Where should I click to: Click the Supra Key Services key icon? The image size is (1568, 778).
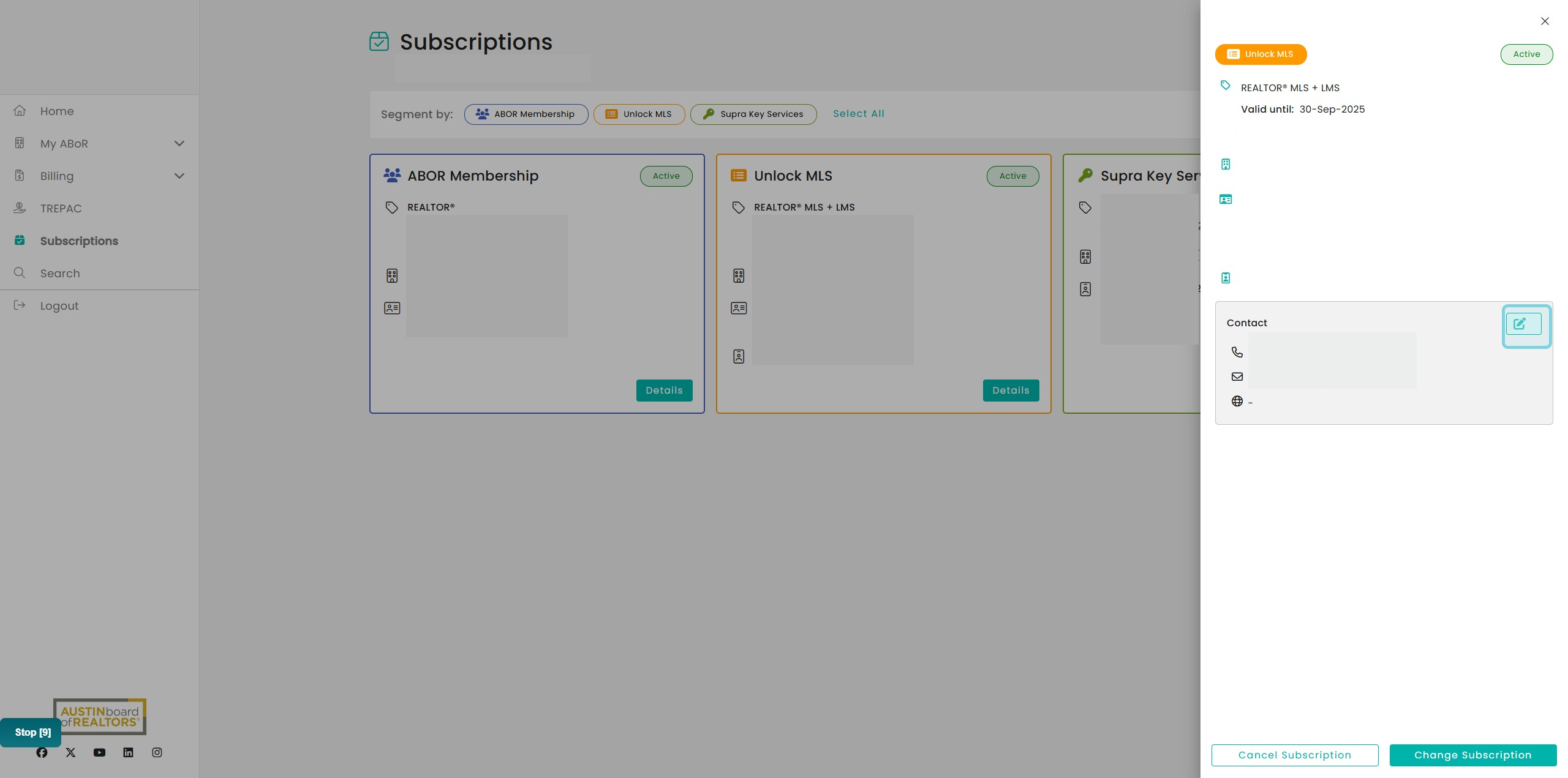point(1085,176)
